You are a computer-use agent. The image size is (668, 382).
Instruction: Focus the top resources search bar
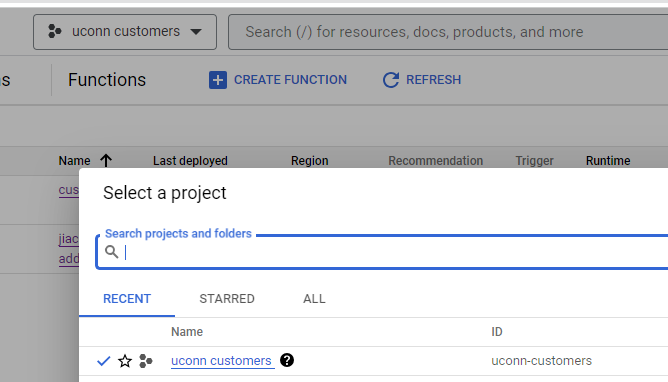(x=448, y=32)
